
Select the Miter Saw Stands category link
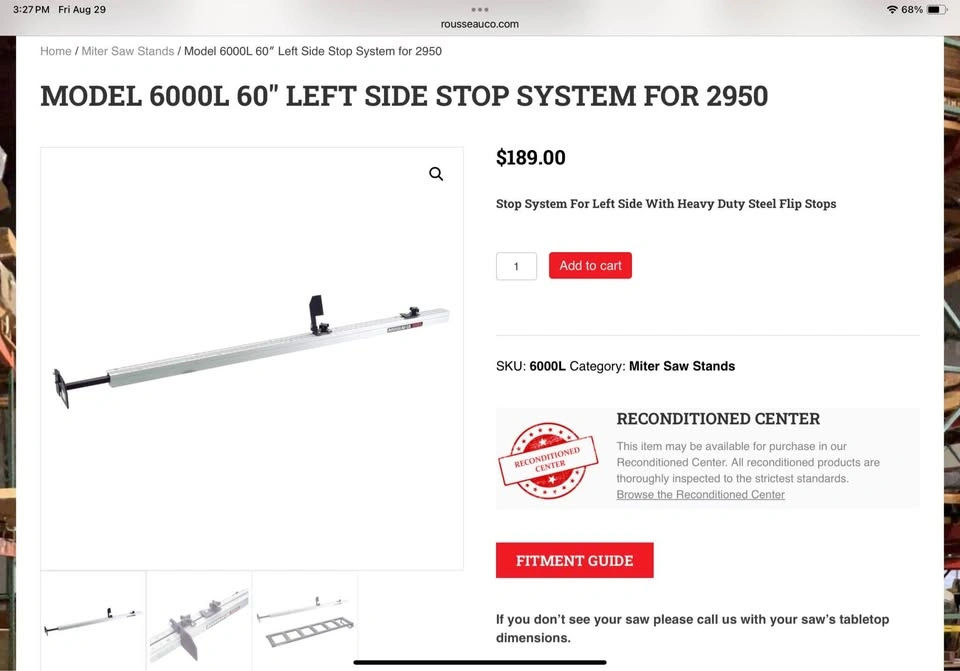[x=682, y=366]
